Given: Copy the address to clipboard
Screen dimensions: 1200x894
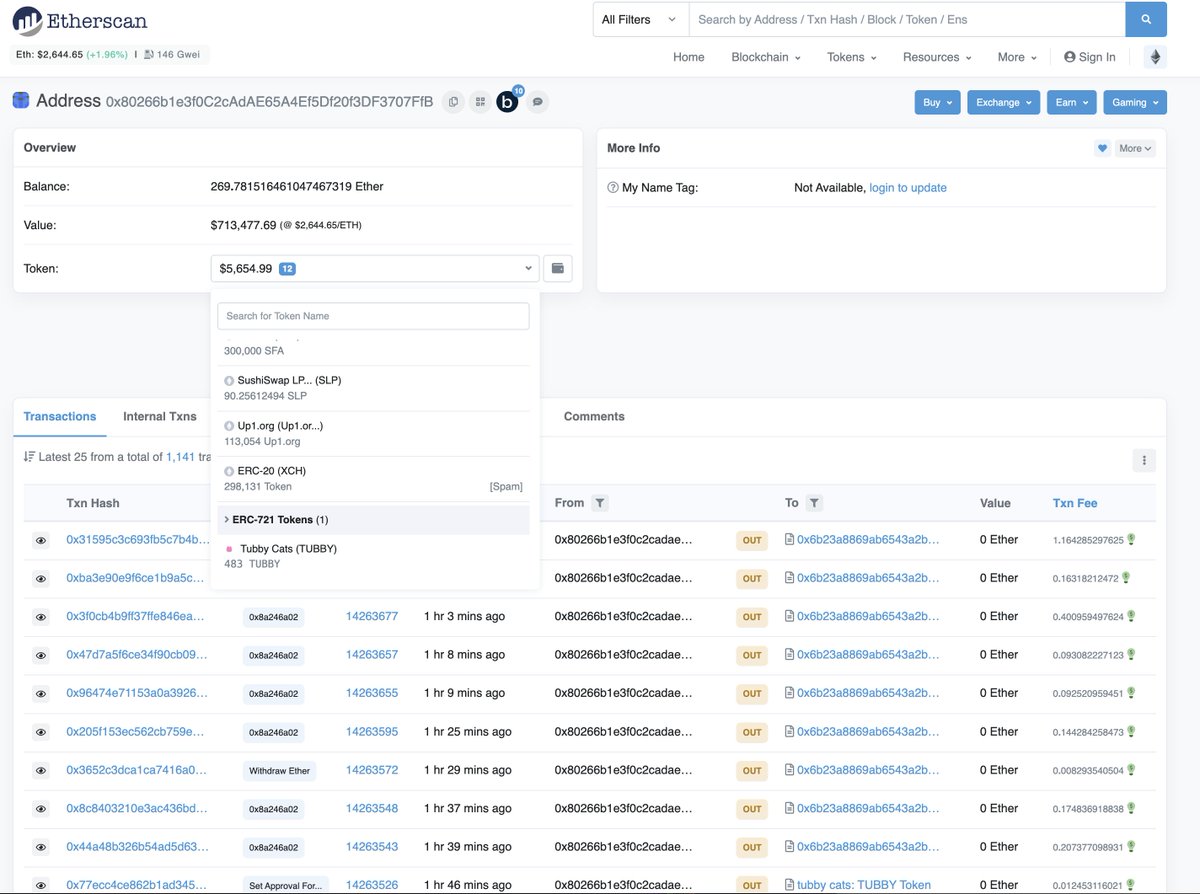Looking at the screenshot, I should coord(453,101).
